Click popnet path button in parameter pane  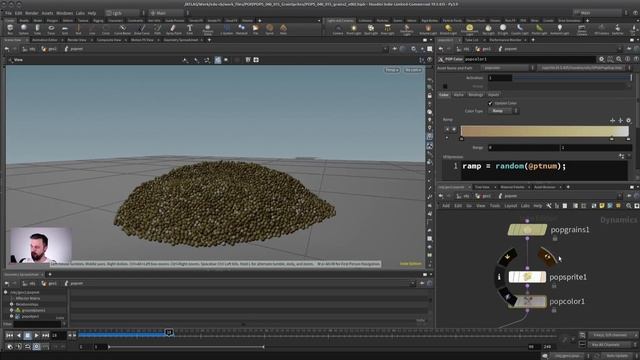[x=508, y=49]
